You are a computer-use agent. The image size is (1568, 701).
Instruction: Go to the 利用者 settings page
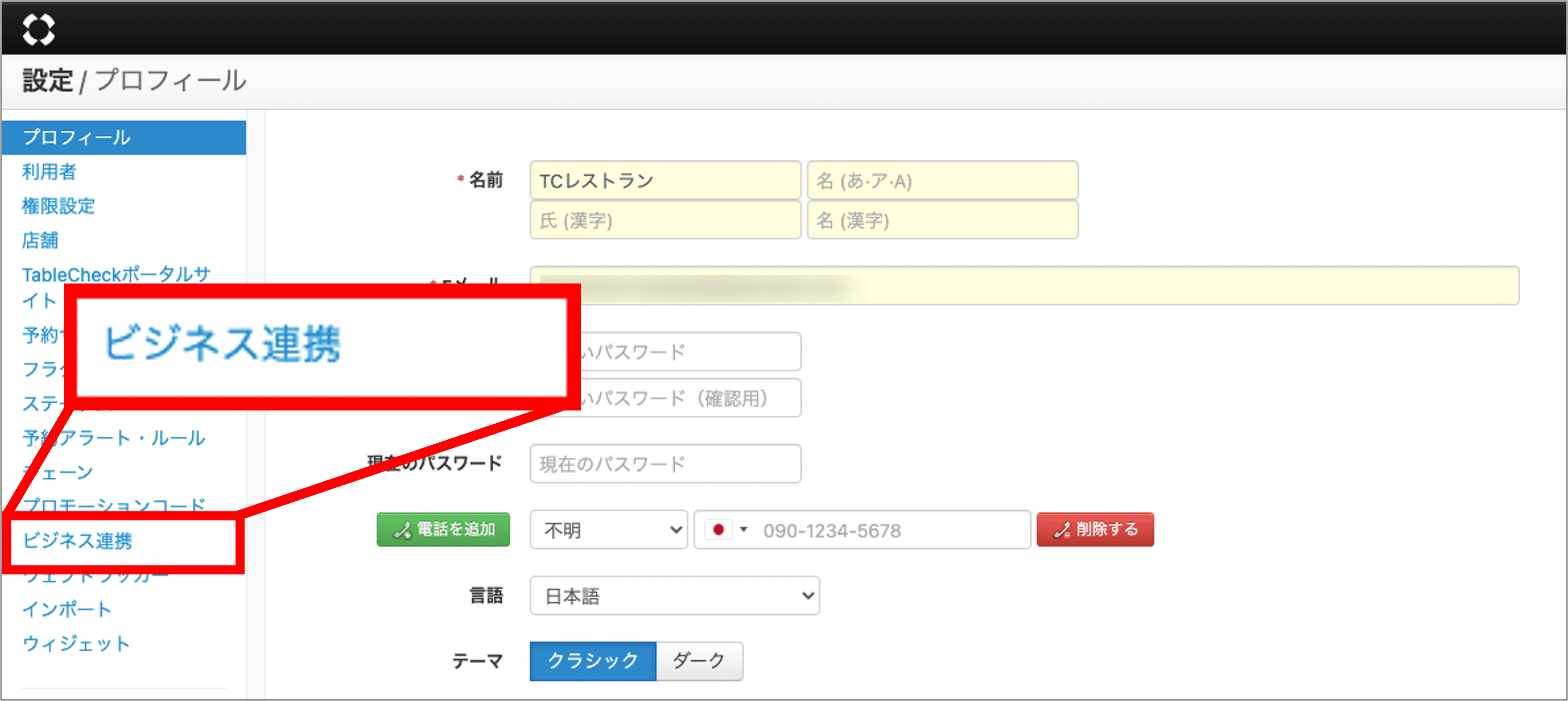49,172
